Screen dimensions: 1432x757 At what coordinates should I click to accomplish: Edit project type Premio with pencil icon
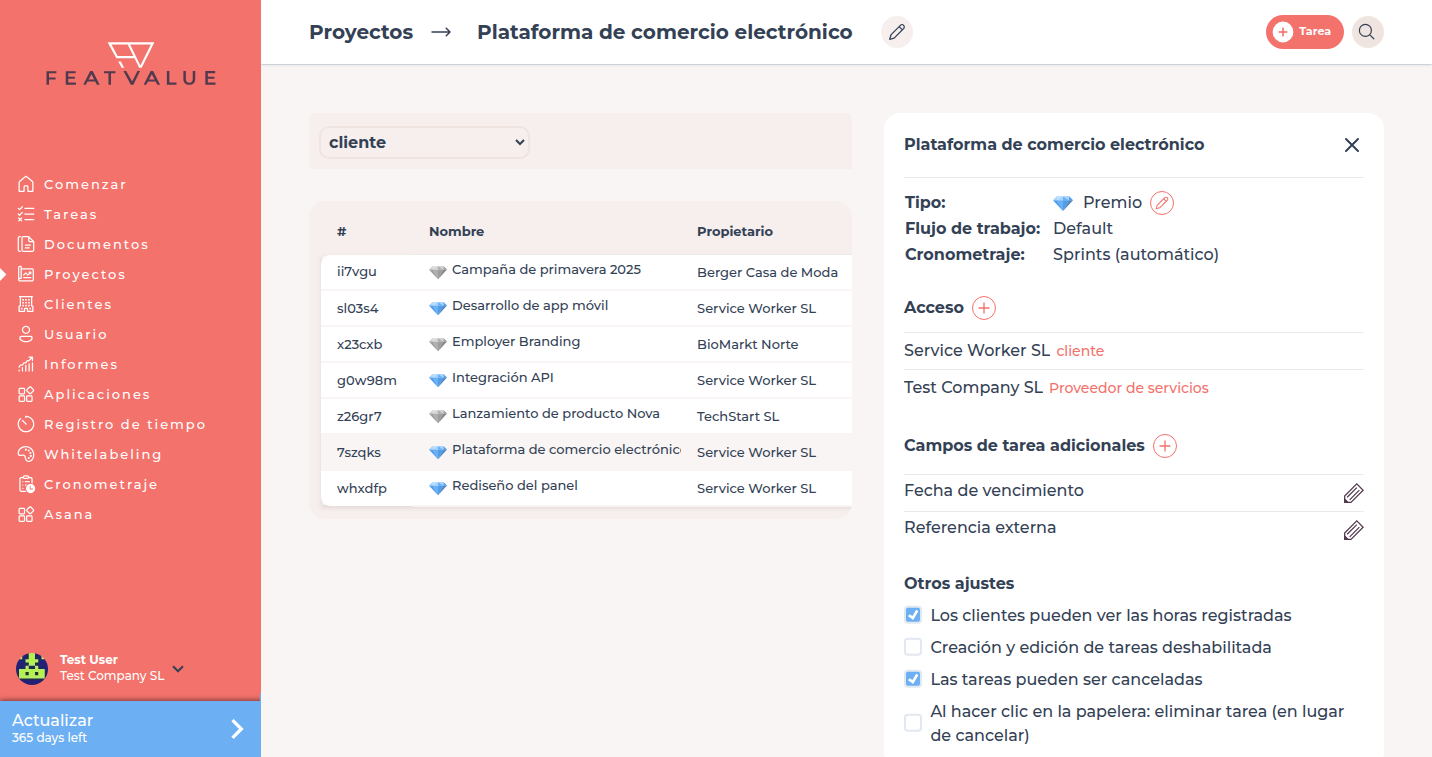click(x=1161, y=203)
